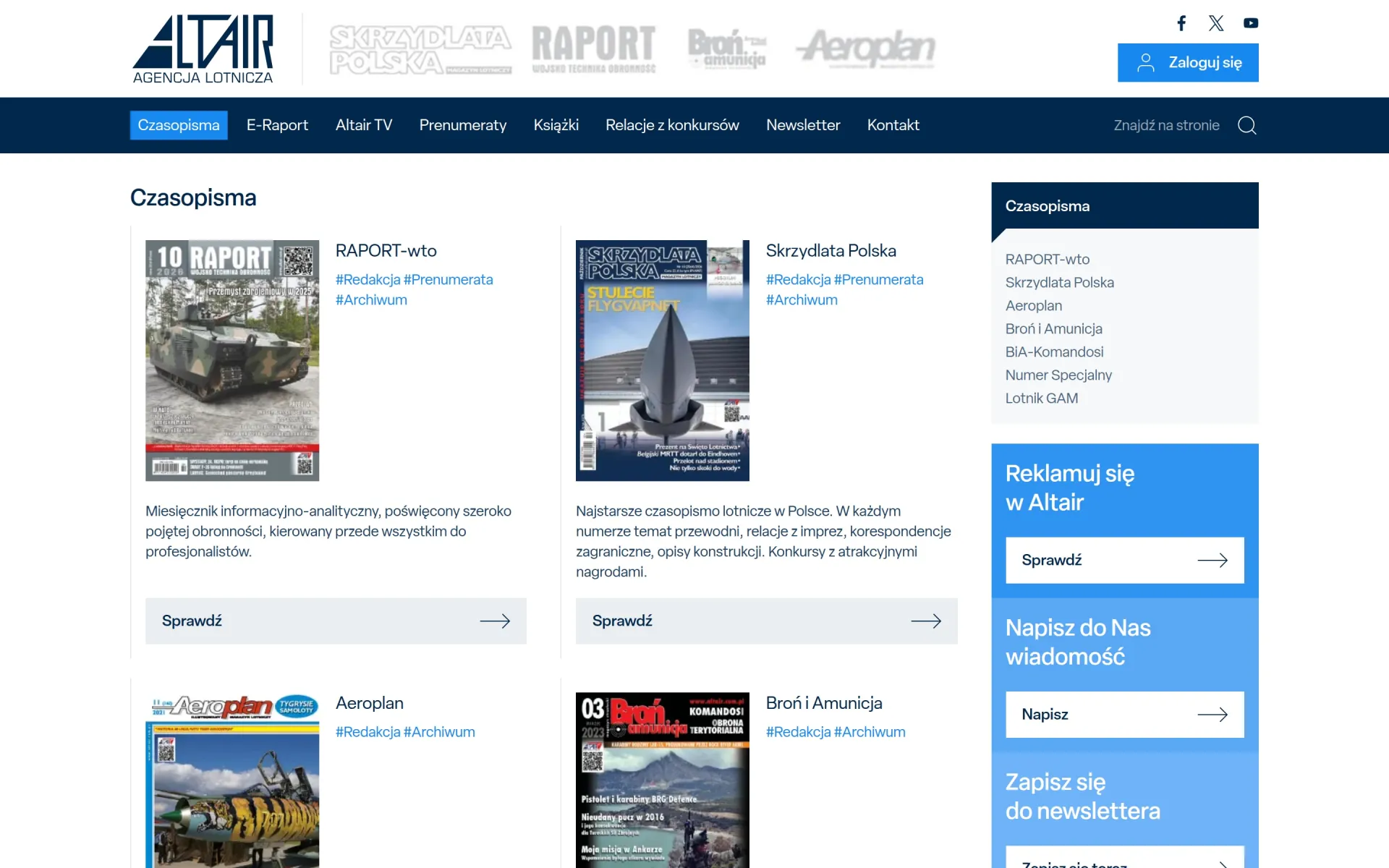Click Sprawdź button under Skrzydlata Polska description
Image resolution: width=1389 pixels, height=868 pixels.
767,621
